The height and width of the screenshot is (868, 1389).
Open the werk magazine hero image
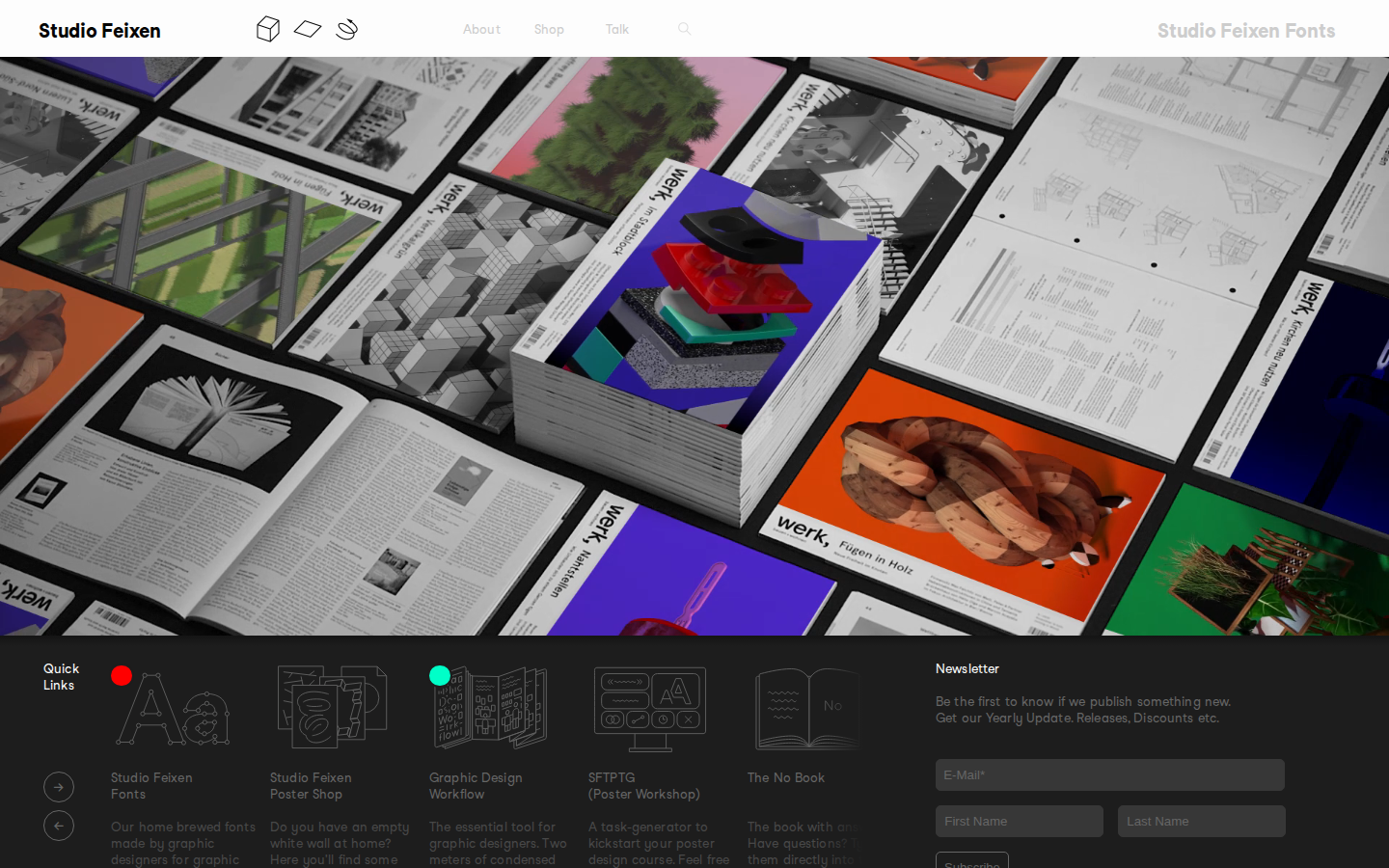[694, 345]
